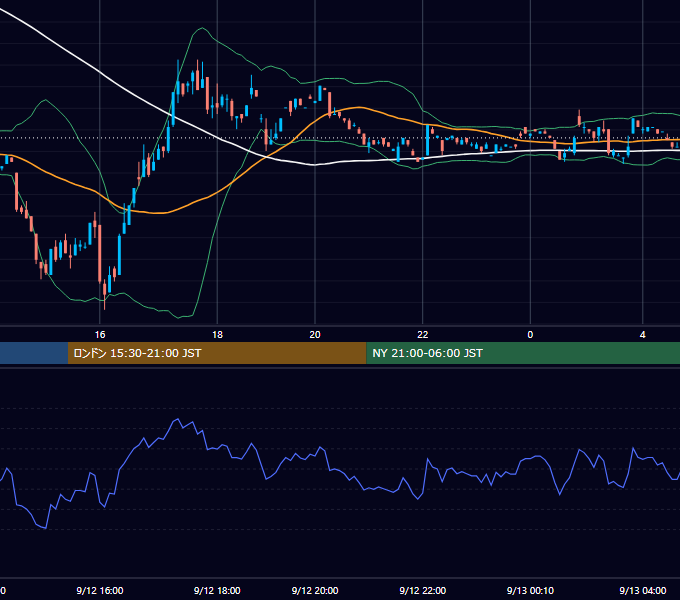Click the ロンドン 15:30-21:00 JST session bar
Viewport: 680px width, 600px height.
217,353
